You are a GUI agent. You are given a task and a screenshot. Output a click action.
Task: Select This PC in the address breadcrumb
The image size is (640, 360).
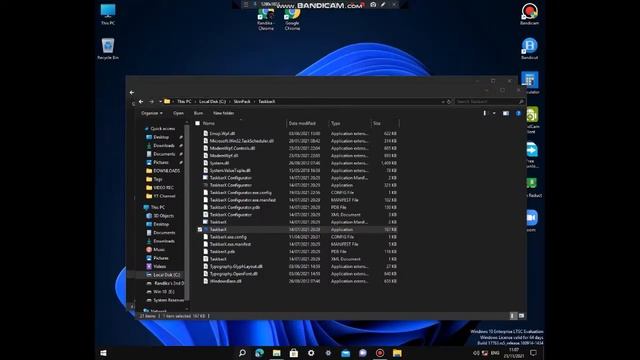point(184,102)
